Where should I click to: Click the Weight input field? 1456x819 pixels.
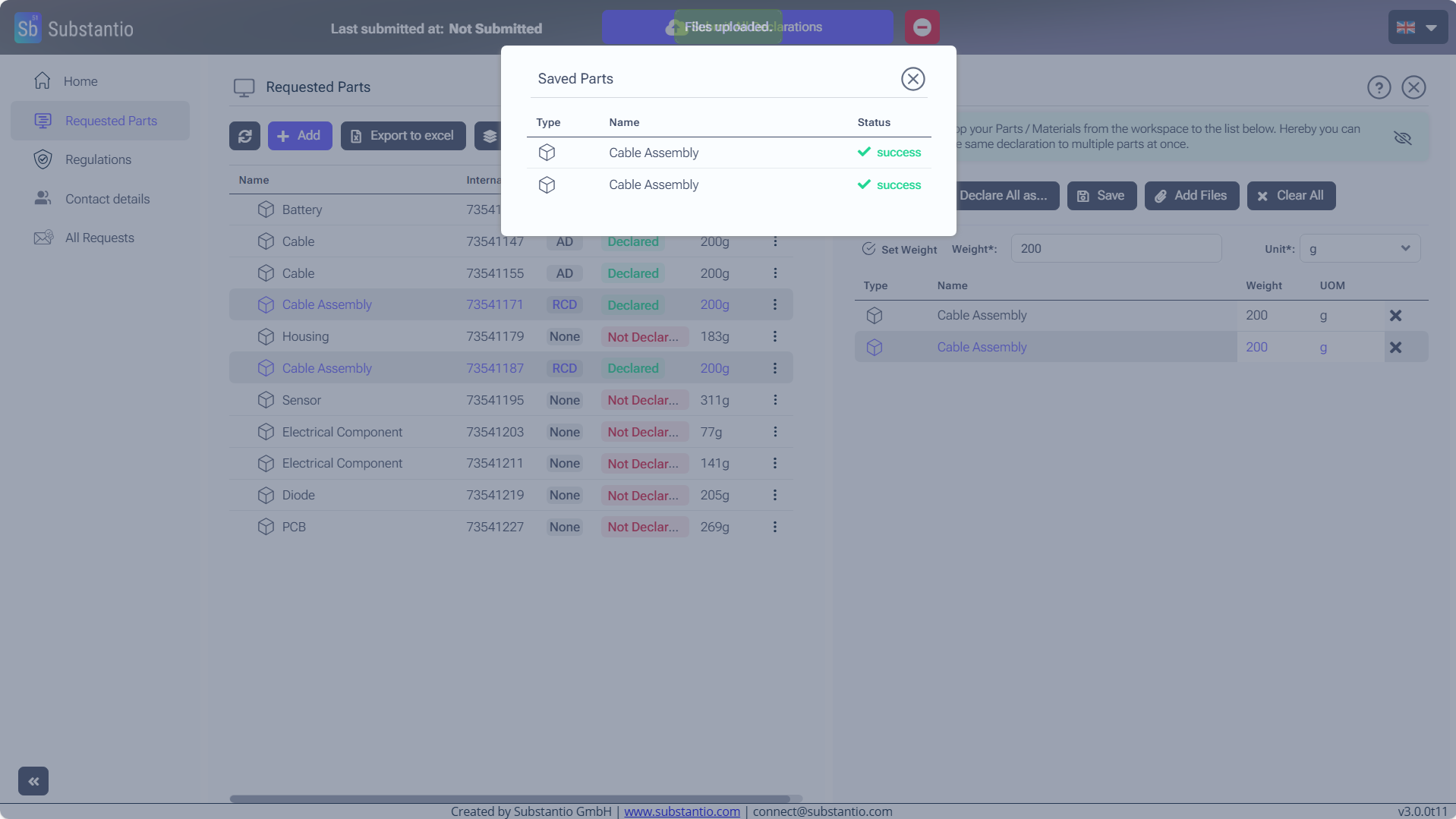tap(1115, 249)
